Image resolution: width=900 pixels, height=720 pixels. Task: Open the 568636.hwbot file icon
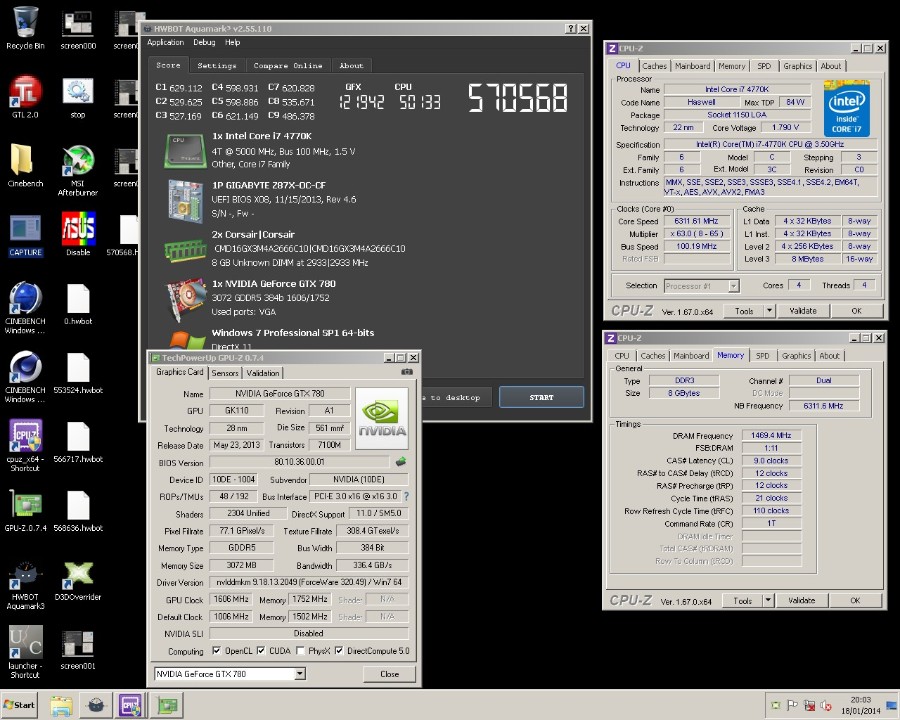click(x=78, y=511)
